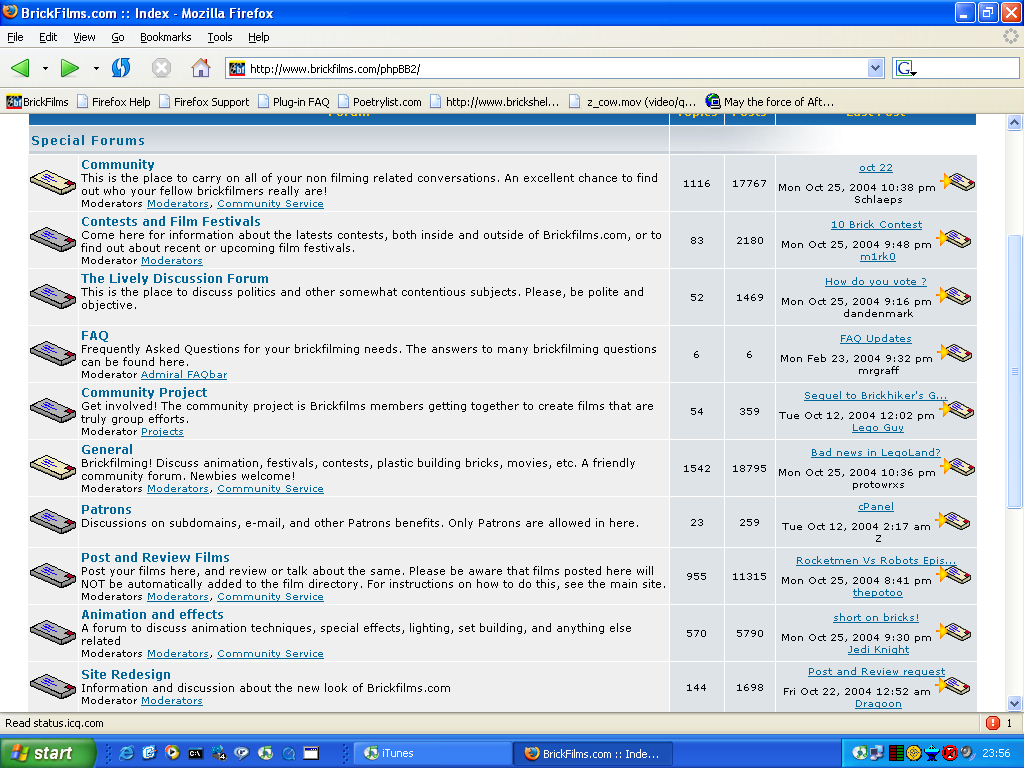Open The Lively Discussion Forum link
This screenshot has height=768, width=1024.
[174, 278]
